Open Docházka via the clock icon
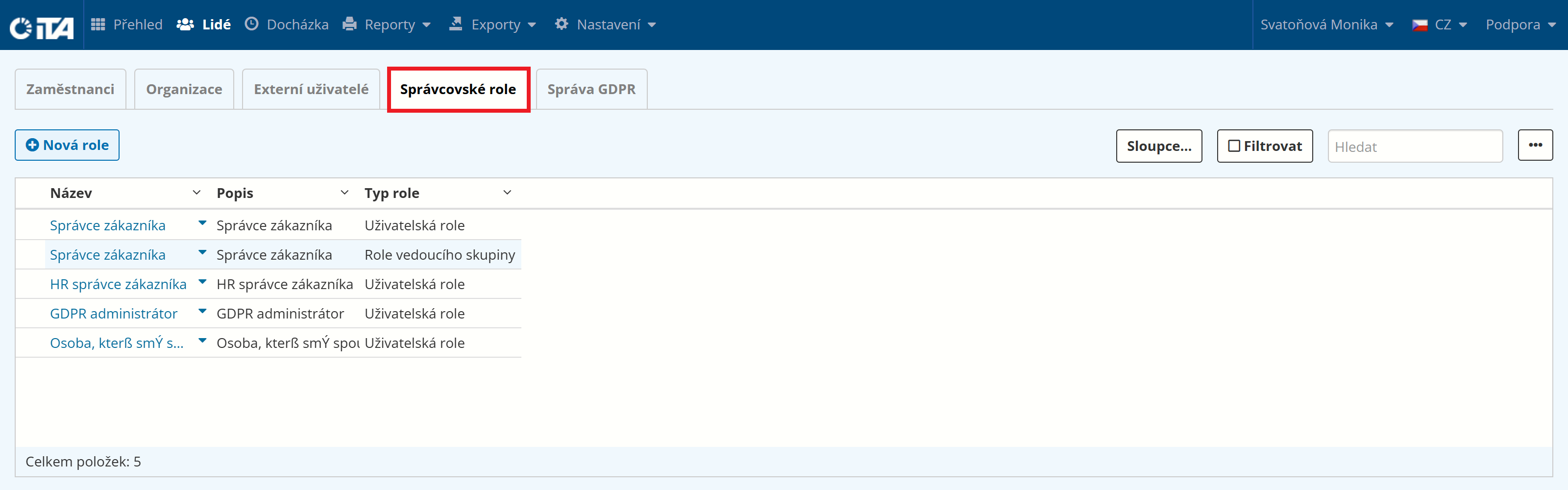Screen dimensions: 1568x490 [251, 24]
